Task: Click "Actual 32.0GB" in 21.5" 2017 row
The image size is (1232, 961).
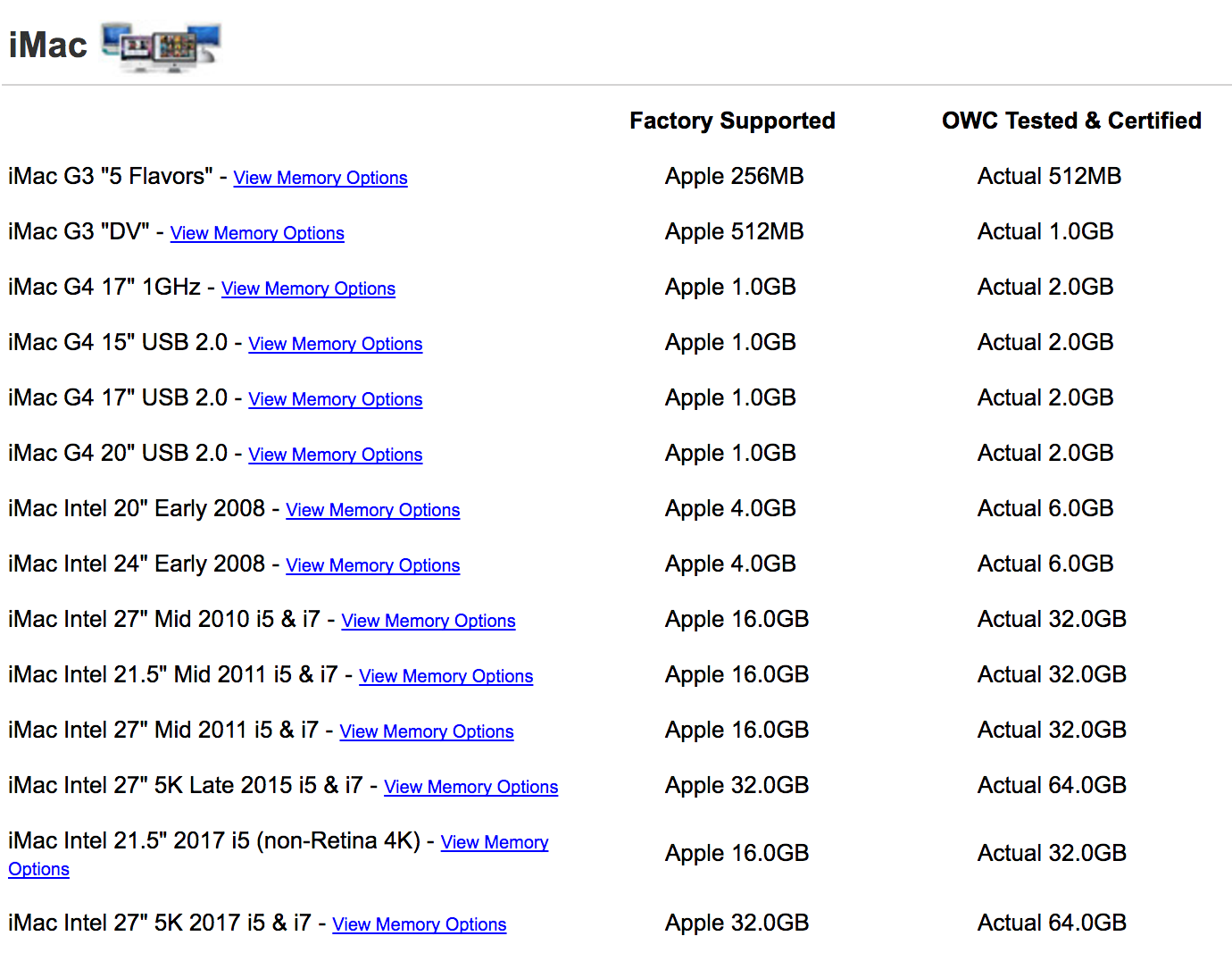Action: (x=1052, y=854)
